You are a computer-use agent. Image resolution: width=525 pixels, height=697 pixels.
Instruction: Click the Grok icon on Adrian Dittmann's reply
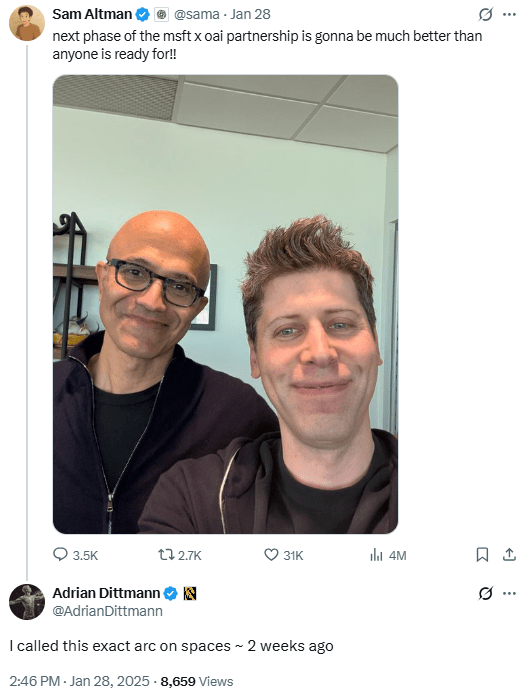tap(485, 593)
